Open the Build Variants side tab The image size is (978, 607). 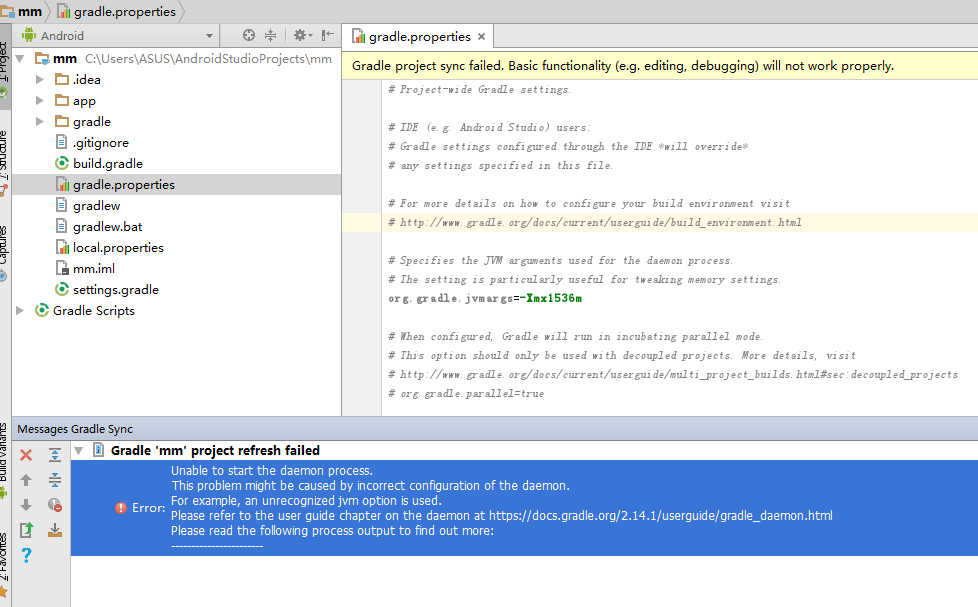[x=4, y=459]
